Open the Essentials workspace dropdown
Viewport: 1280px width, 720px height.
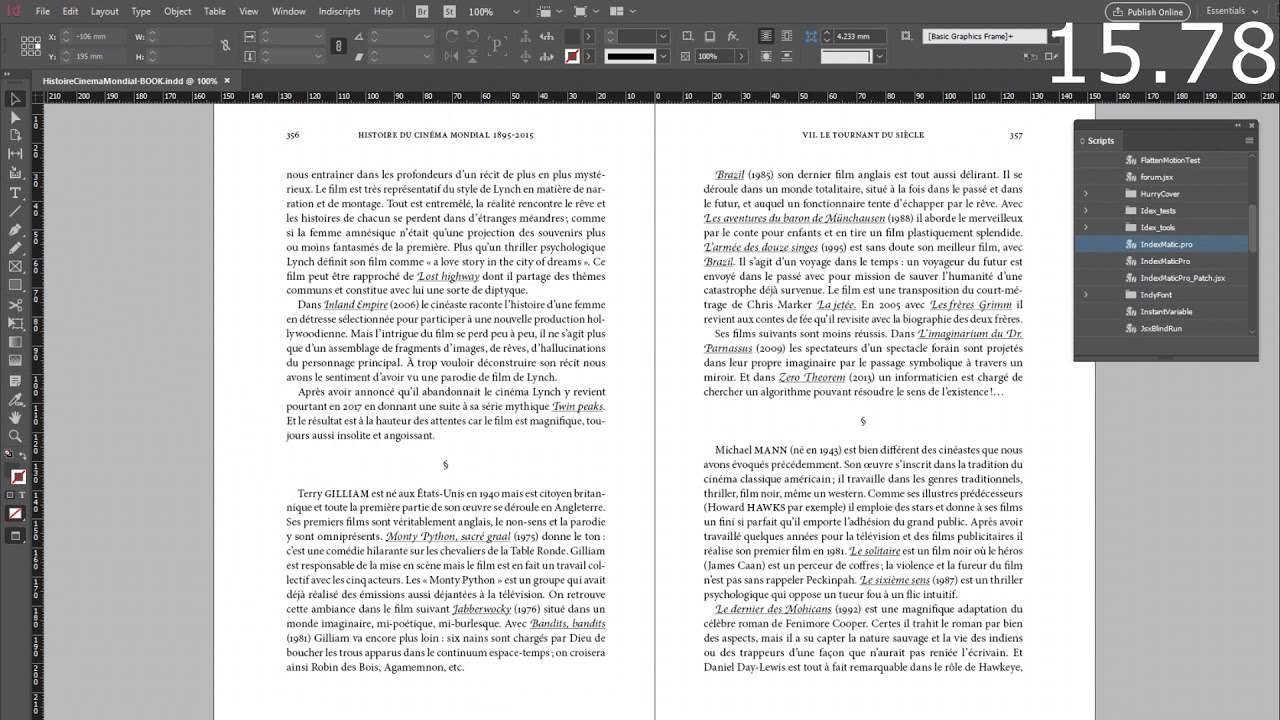coord(1231,11)
